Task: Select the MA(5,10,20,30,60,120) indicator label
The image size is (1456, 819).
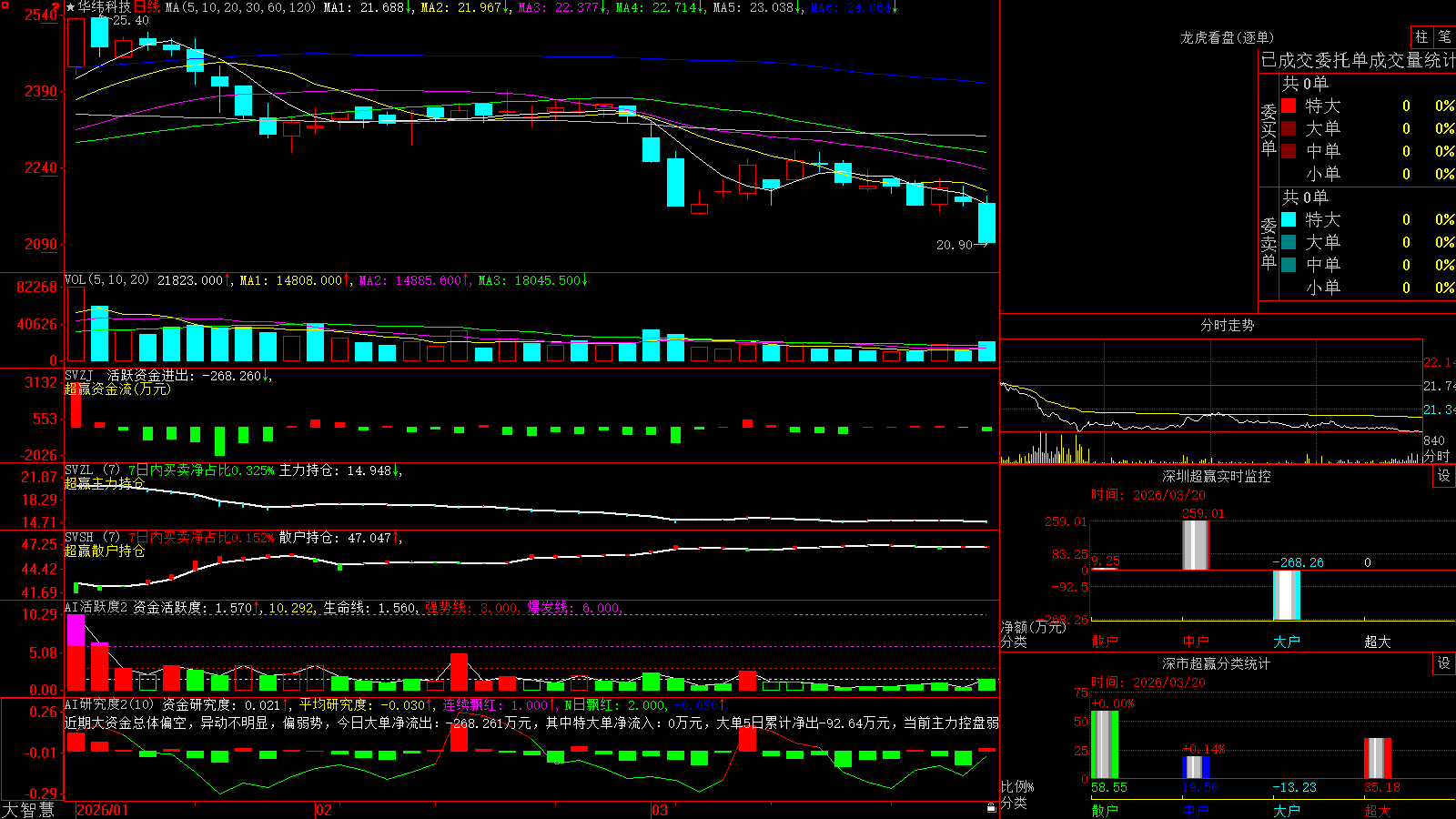Action: point(240,7)
